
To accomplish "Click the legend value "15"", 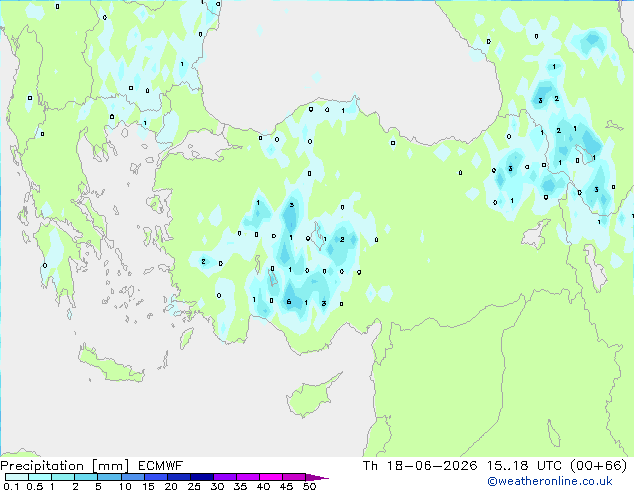I will (148, 486).
